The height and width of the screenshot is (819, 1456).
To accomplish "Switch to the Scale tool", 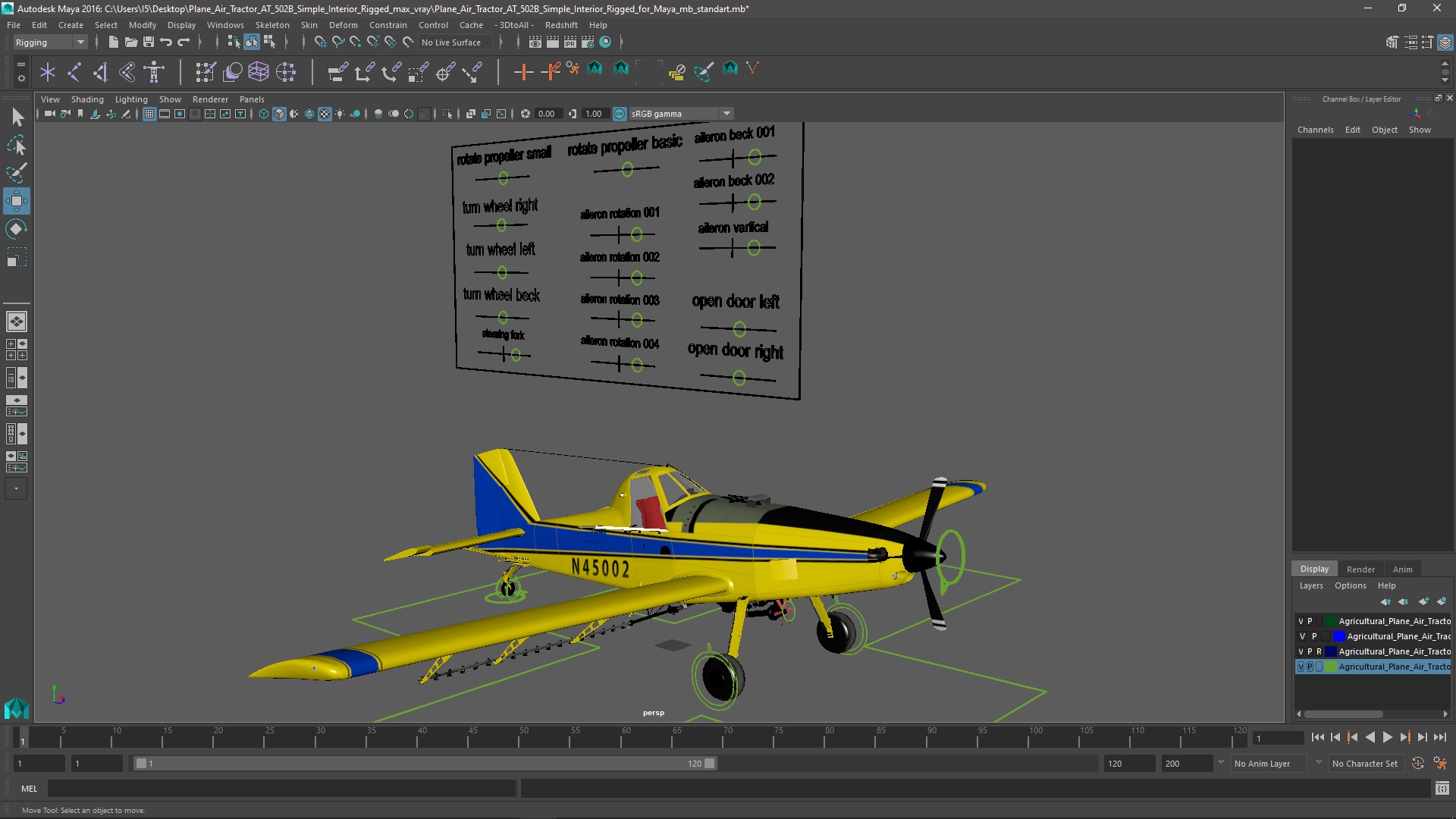I will click(x=17, y=257).
